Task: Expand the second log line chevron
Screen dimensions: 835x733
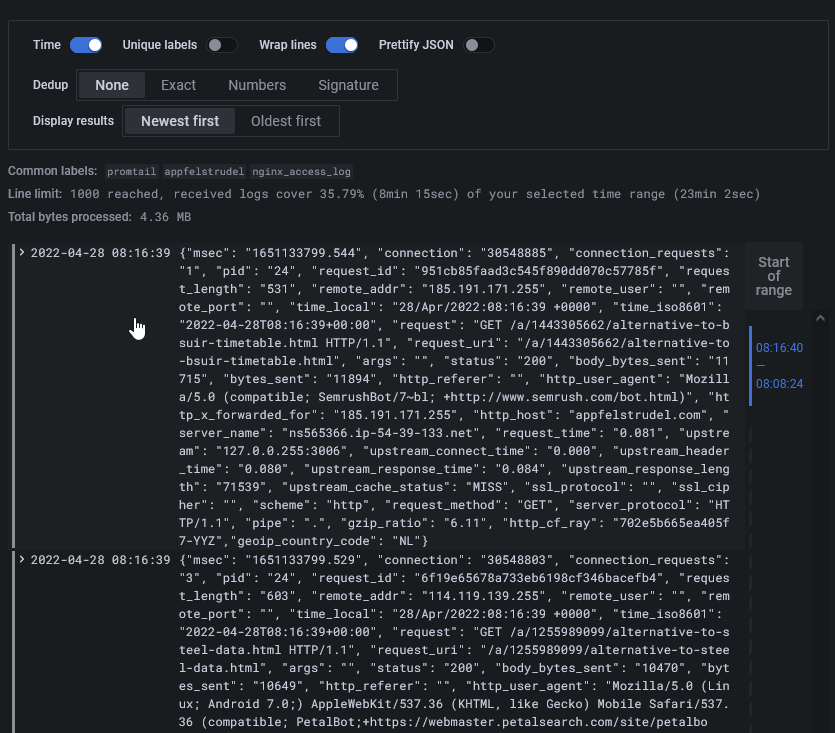Action: (x=20, y=560)
